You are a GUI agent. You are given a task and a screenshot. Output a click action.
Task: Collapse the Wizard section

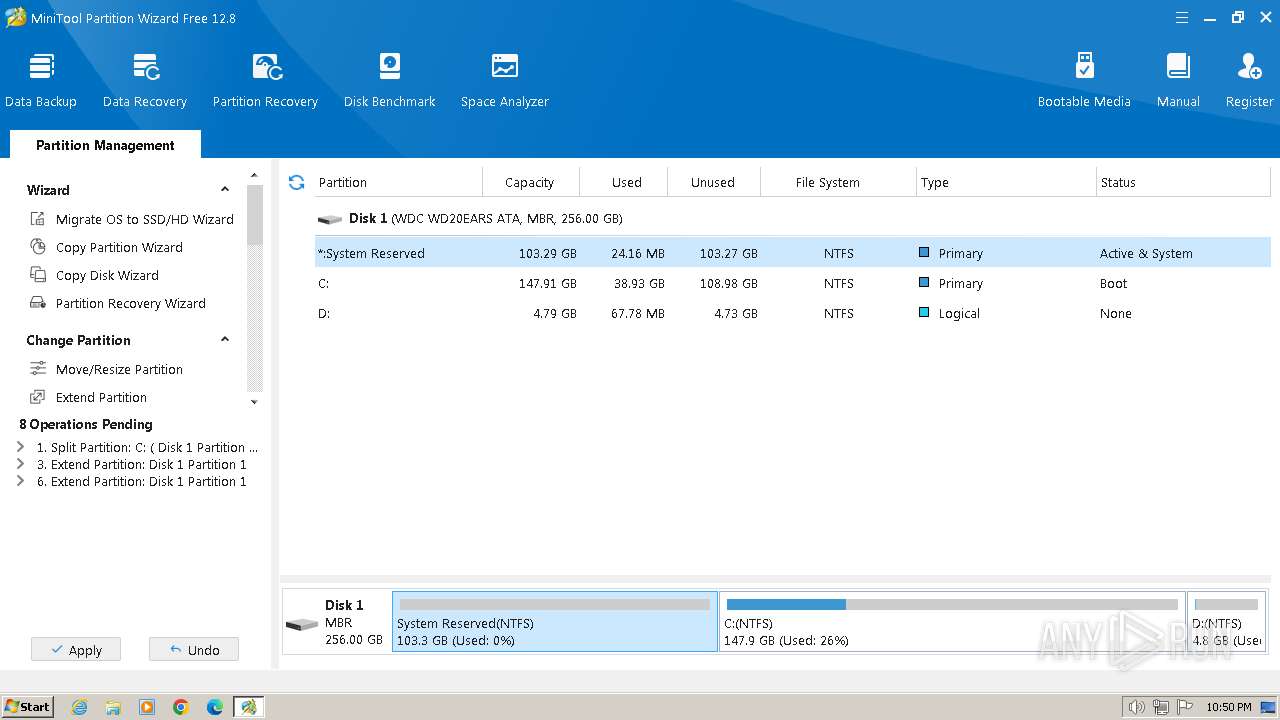(x=225, y=189)
